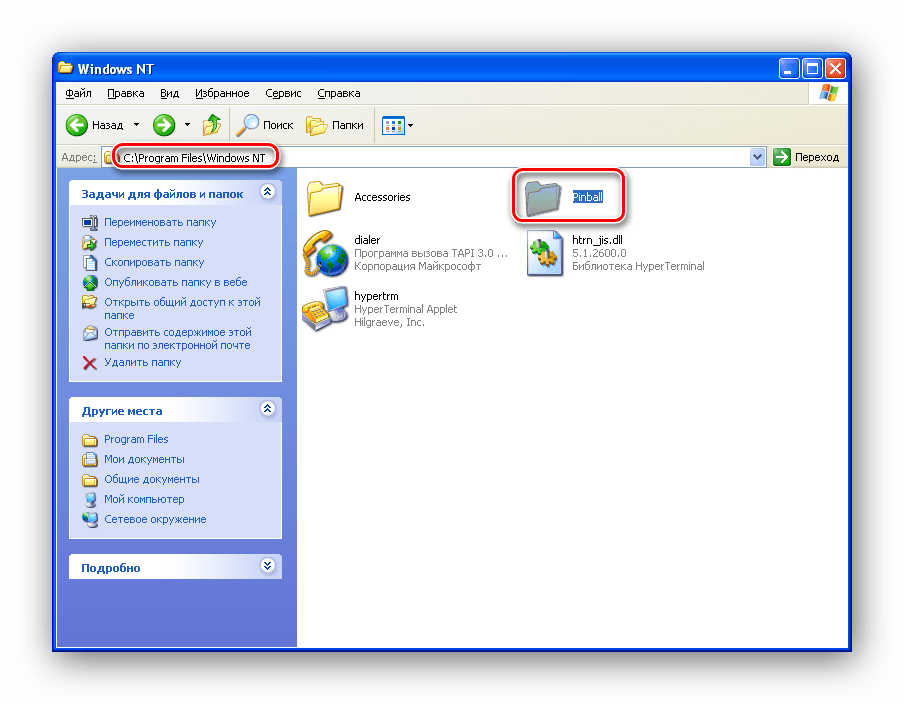Collapse the Задачи для файлов и папок panel
Viewport: 904px width, 704px height.
(x=267, y=192)
